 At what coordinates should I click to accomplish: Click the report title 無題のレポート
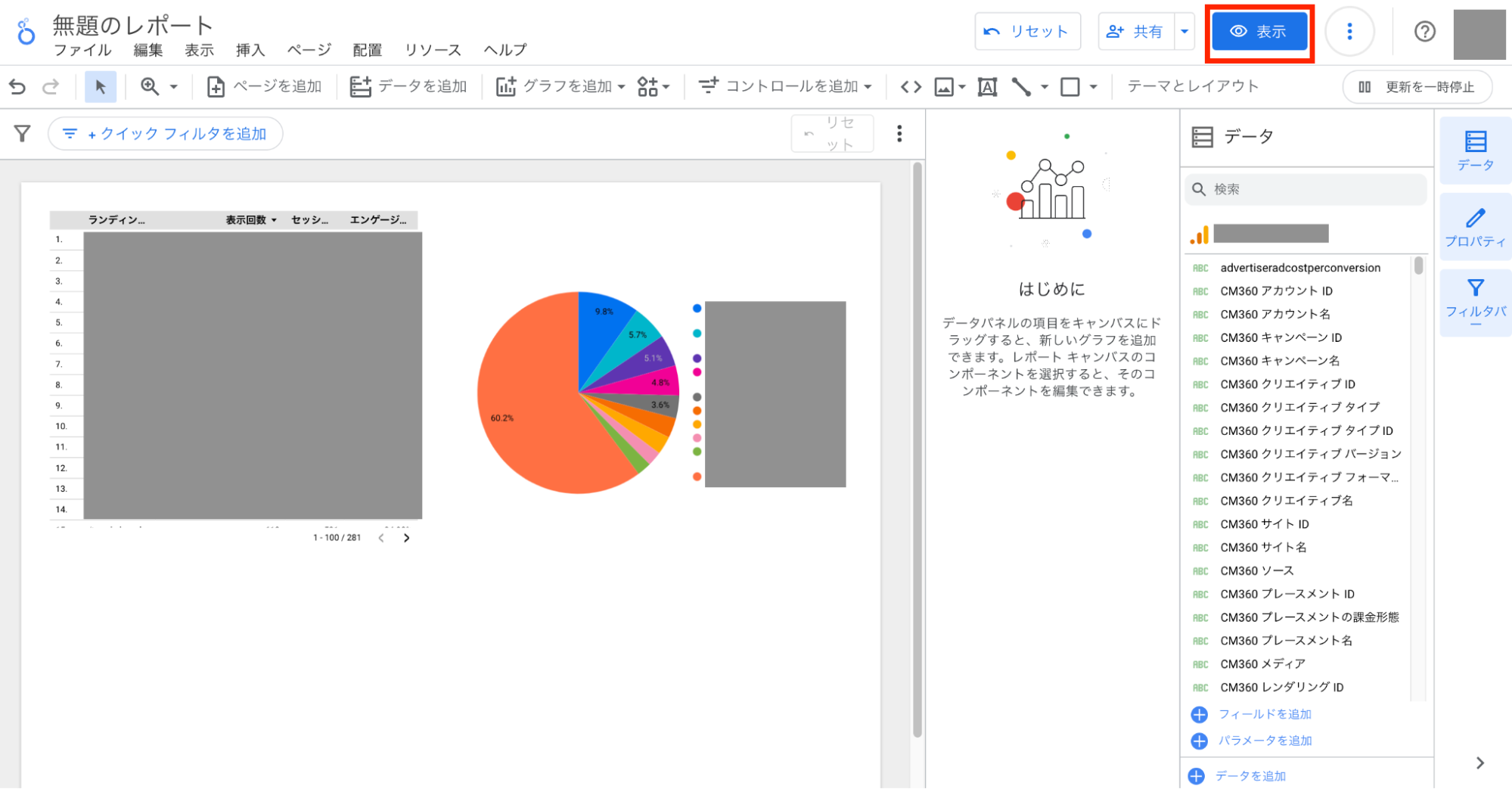[x=133, y=25]
